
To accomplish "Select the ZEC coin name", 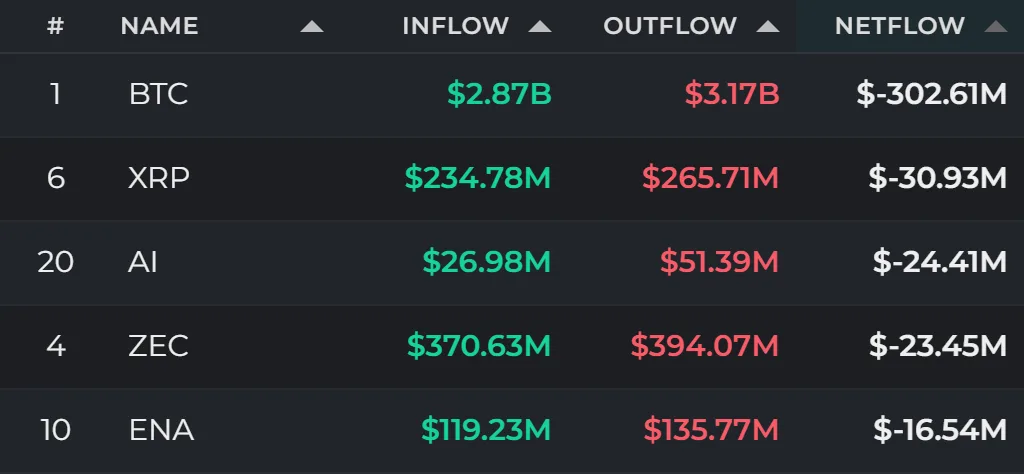I will point(159,345).
